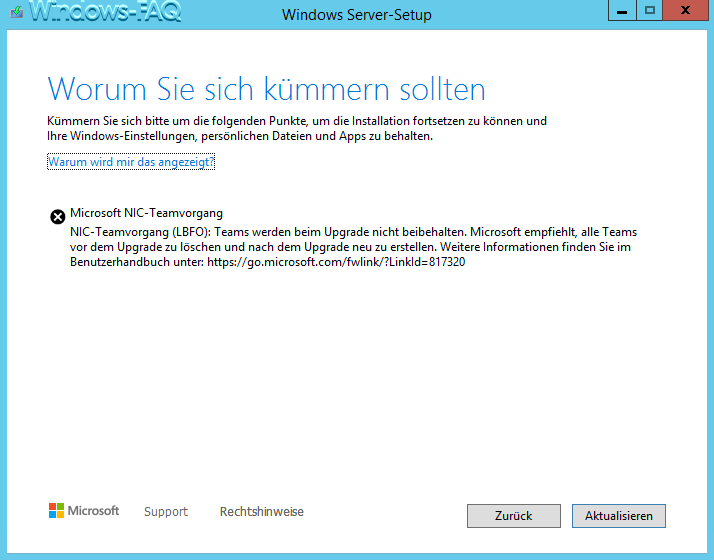Open the 'Warum wird mir das angezeigt?' link

[131, 162]
